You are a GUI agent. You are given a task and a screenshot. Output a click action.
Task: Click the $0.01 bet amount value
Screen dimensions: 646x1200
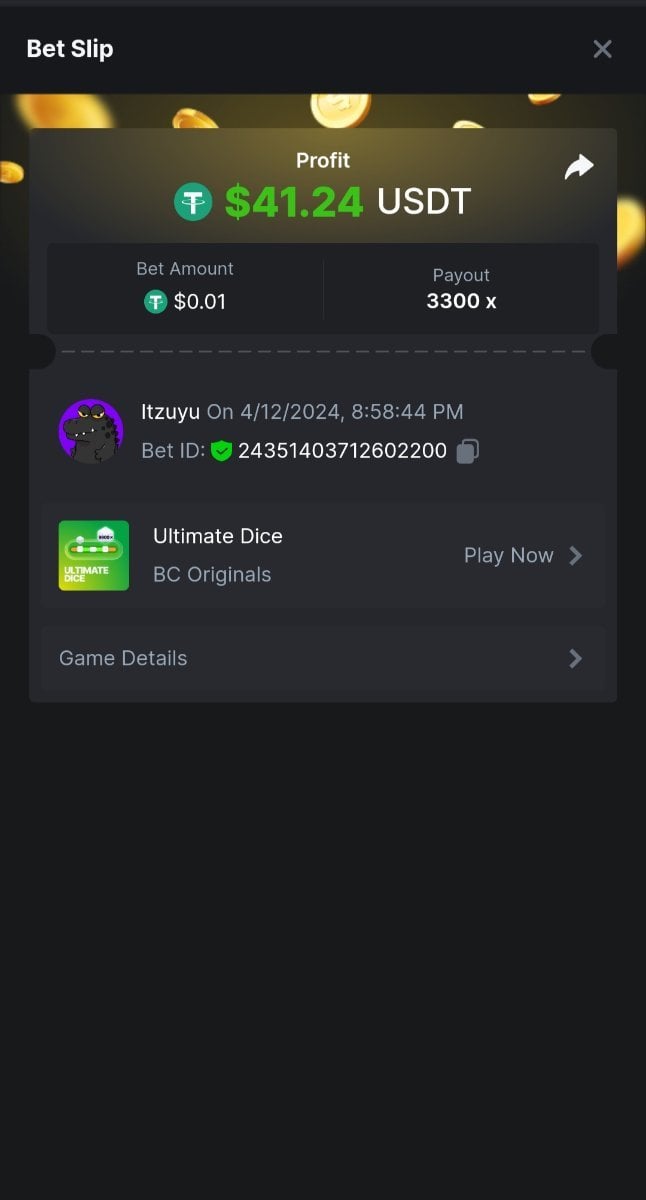pos(200,301)
